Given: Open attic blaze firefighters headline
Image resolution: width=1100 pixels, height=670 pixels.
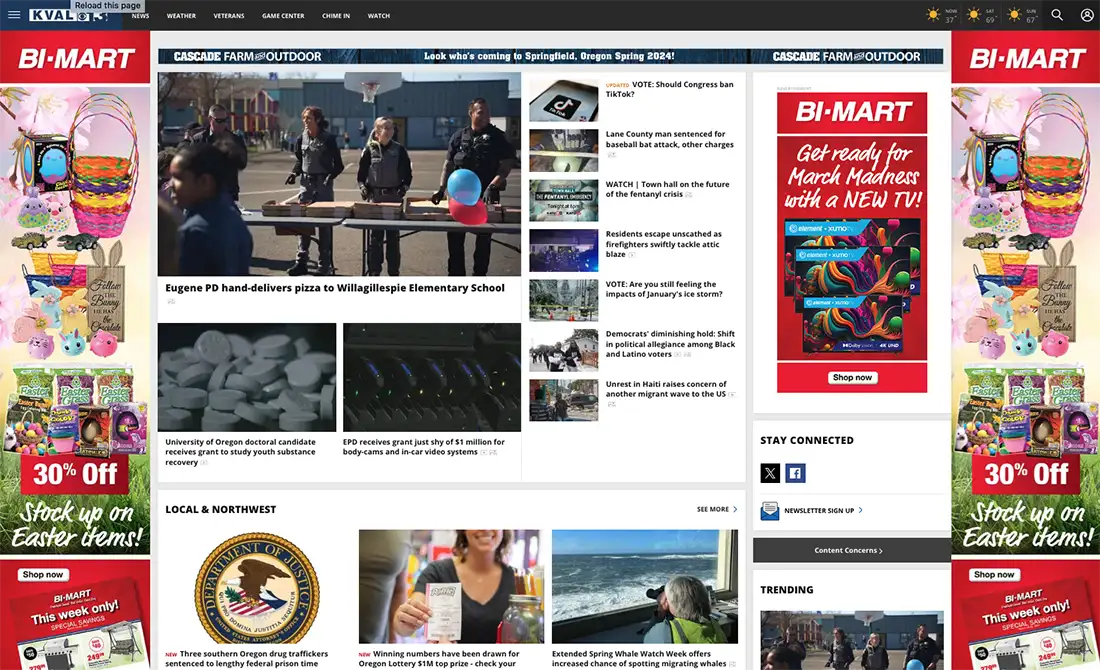Looking at the screenshot, I should (x=663, y=243).
